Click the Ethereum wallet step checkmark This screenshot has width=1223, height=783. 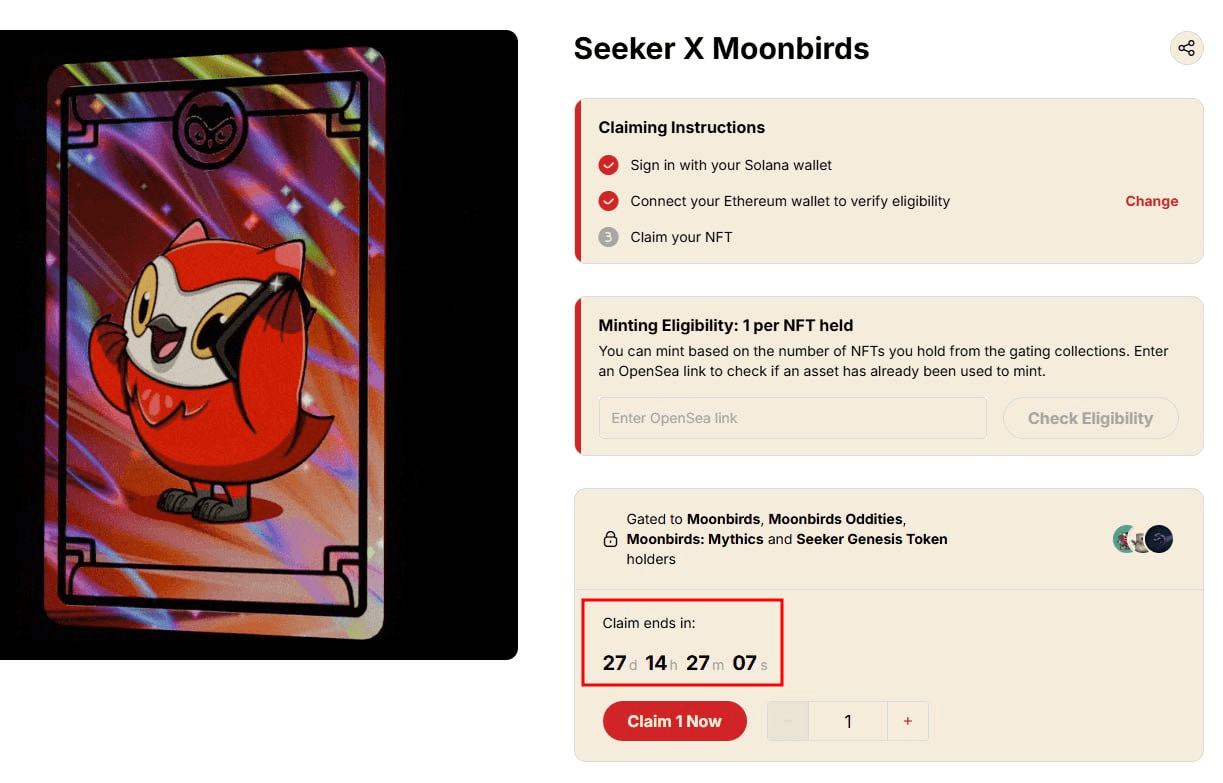click(608, 201)
